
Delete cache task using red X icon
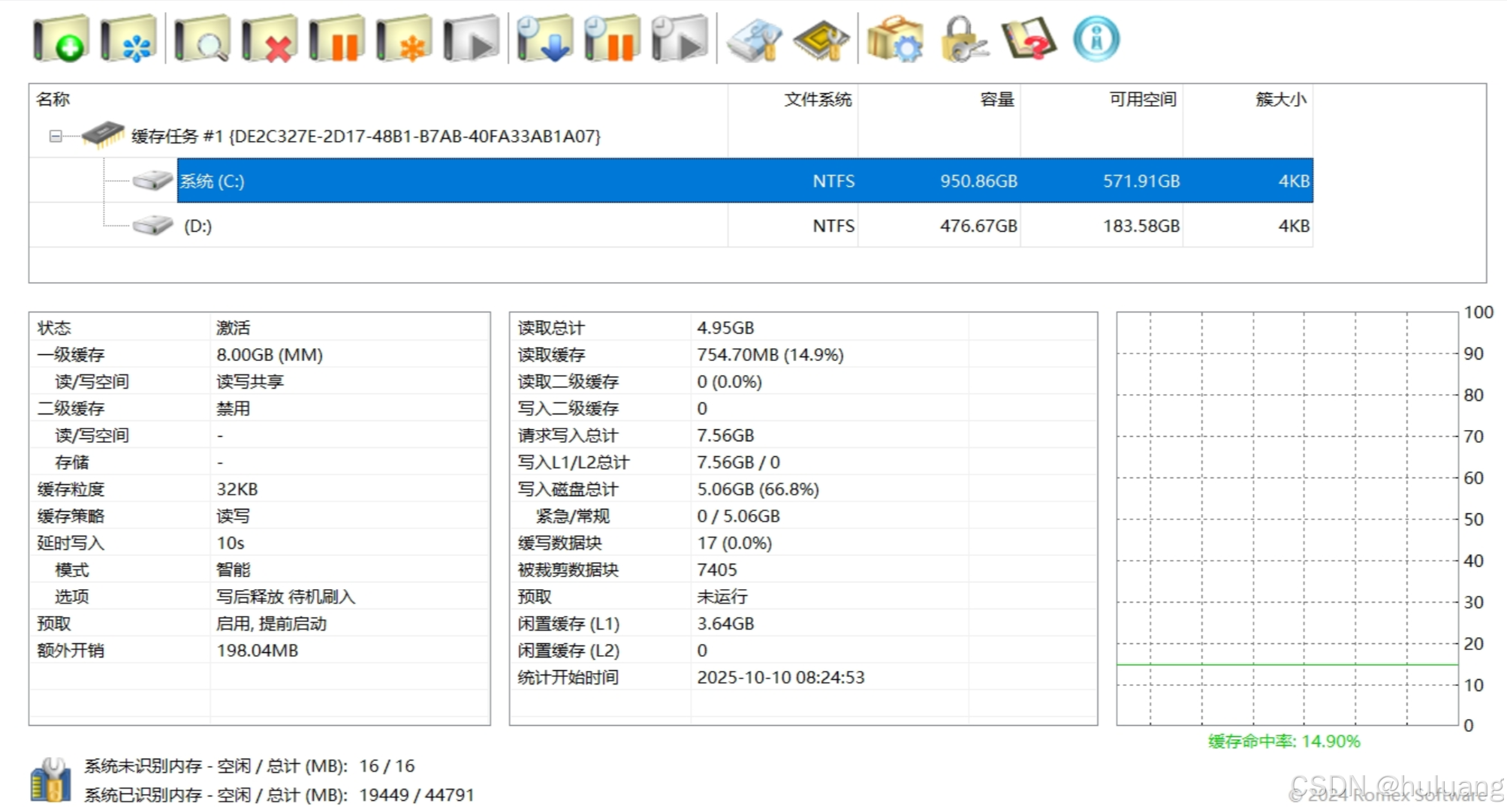click(269, 39)
